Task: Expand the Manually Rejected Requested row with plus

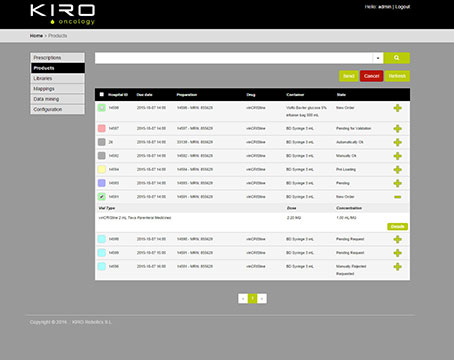Action: (x=397, y=267)
